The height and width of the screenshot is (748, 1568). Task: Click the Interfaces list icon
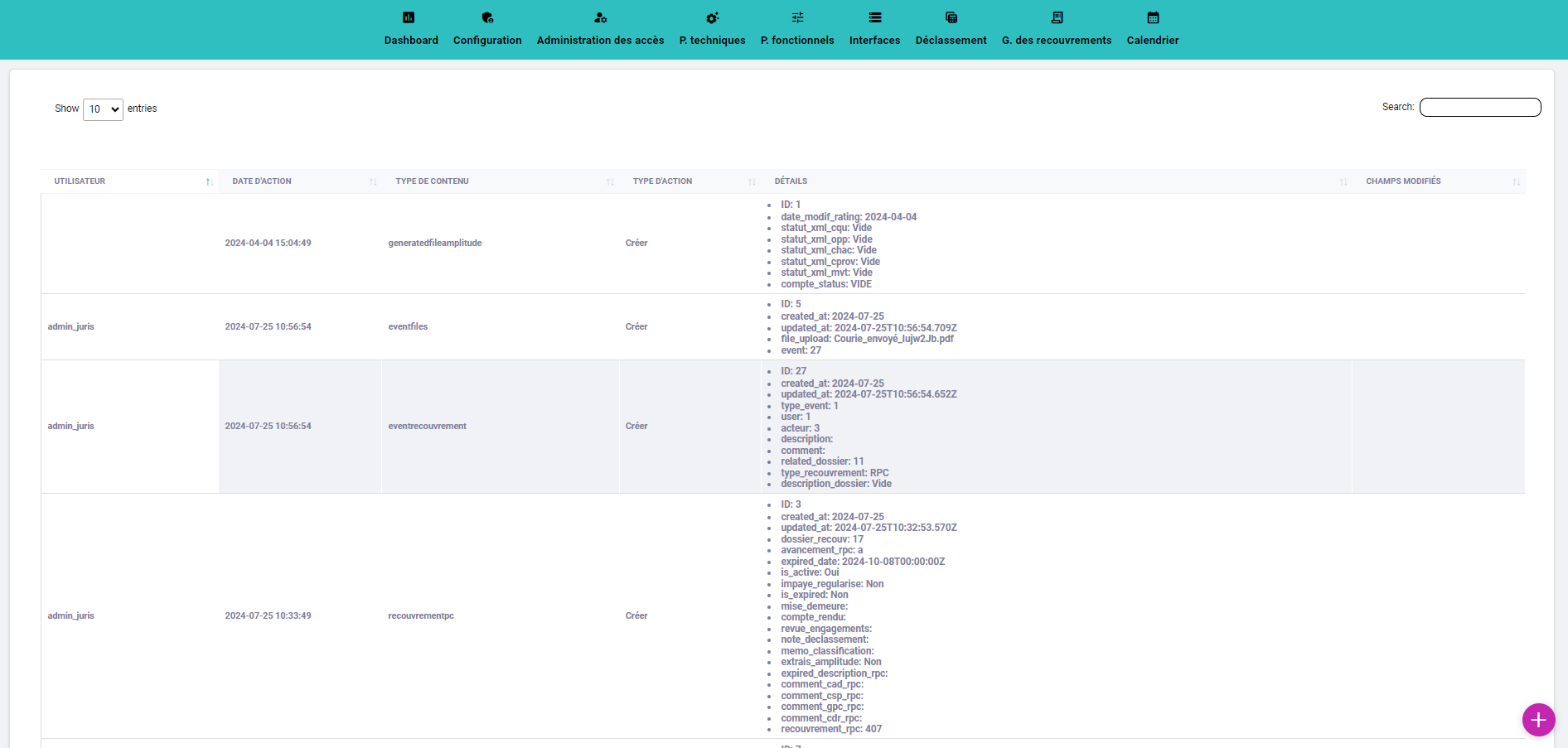[874, 17]
